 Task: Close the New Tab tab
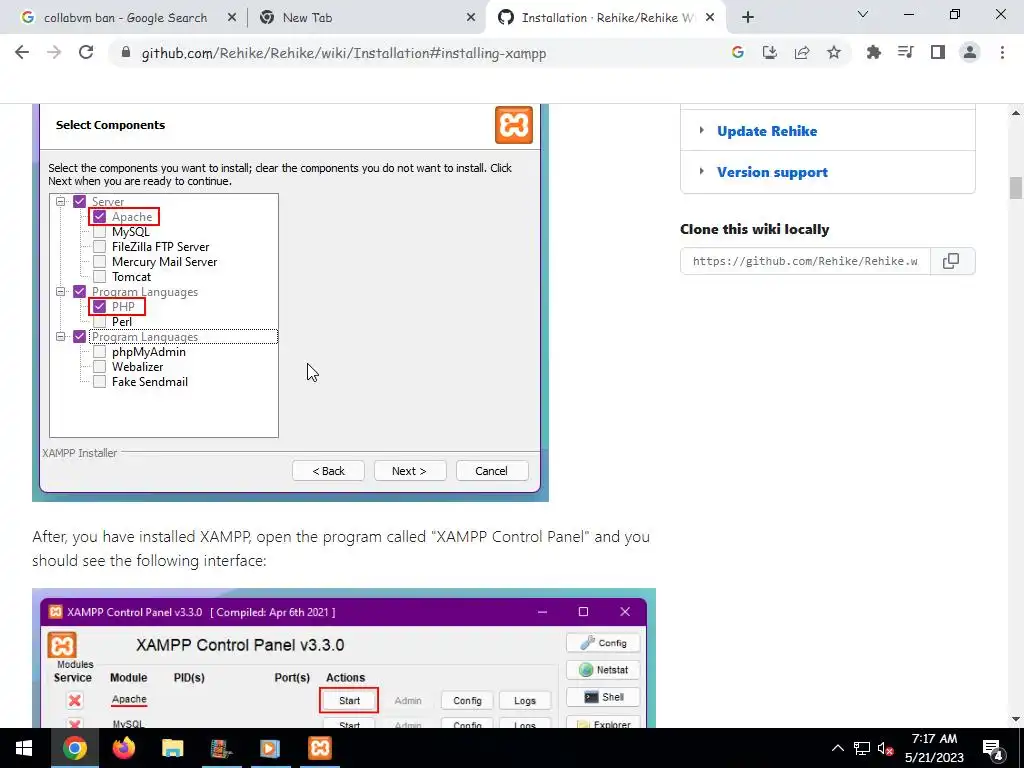click(x=471, y=18)
